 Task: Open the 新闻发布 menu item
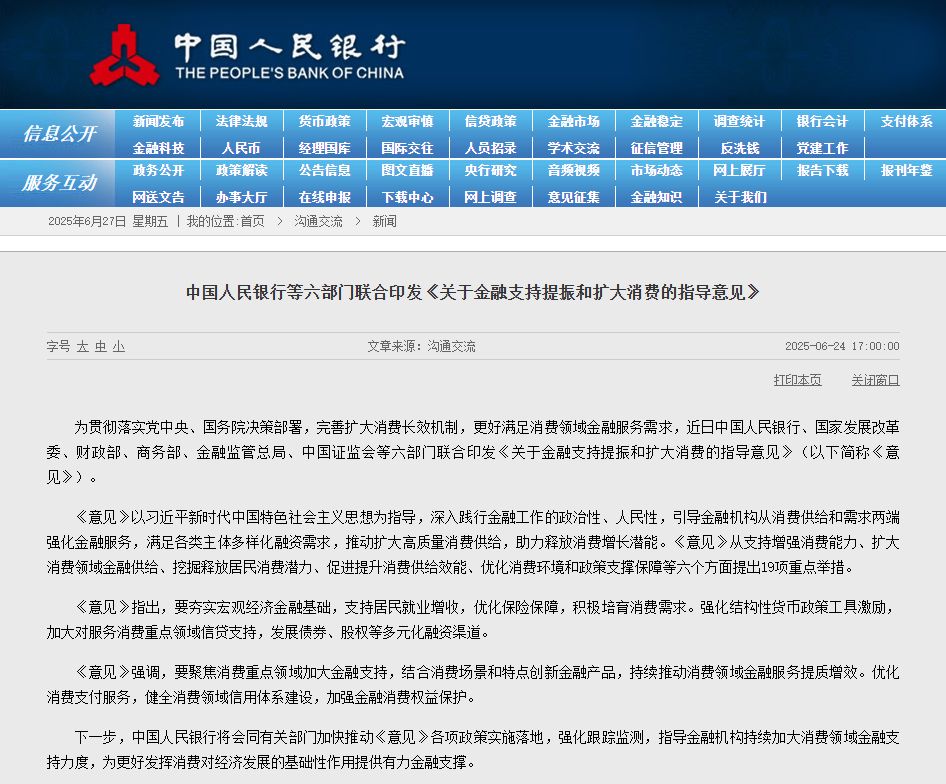tap(158, 121)
